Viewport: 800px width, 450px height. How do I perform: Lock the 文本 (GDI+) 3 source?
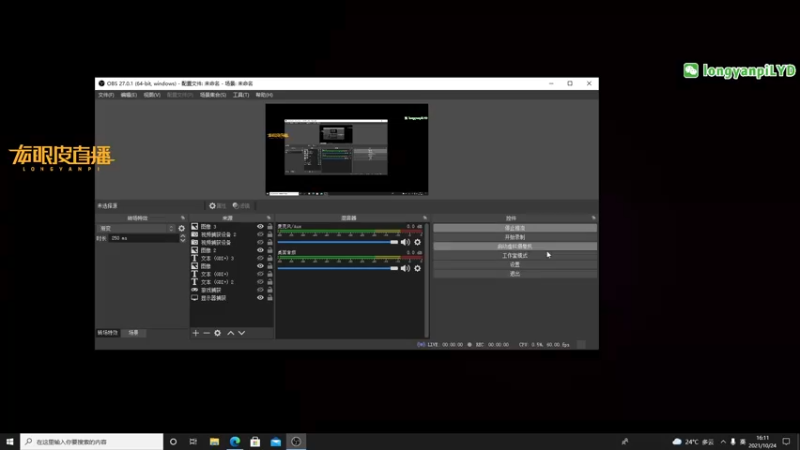tap(270, 258)
